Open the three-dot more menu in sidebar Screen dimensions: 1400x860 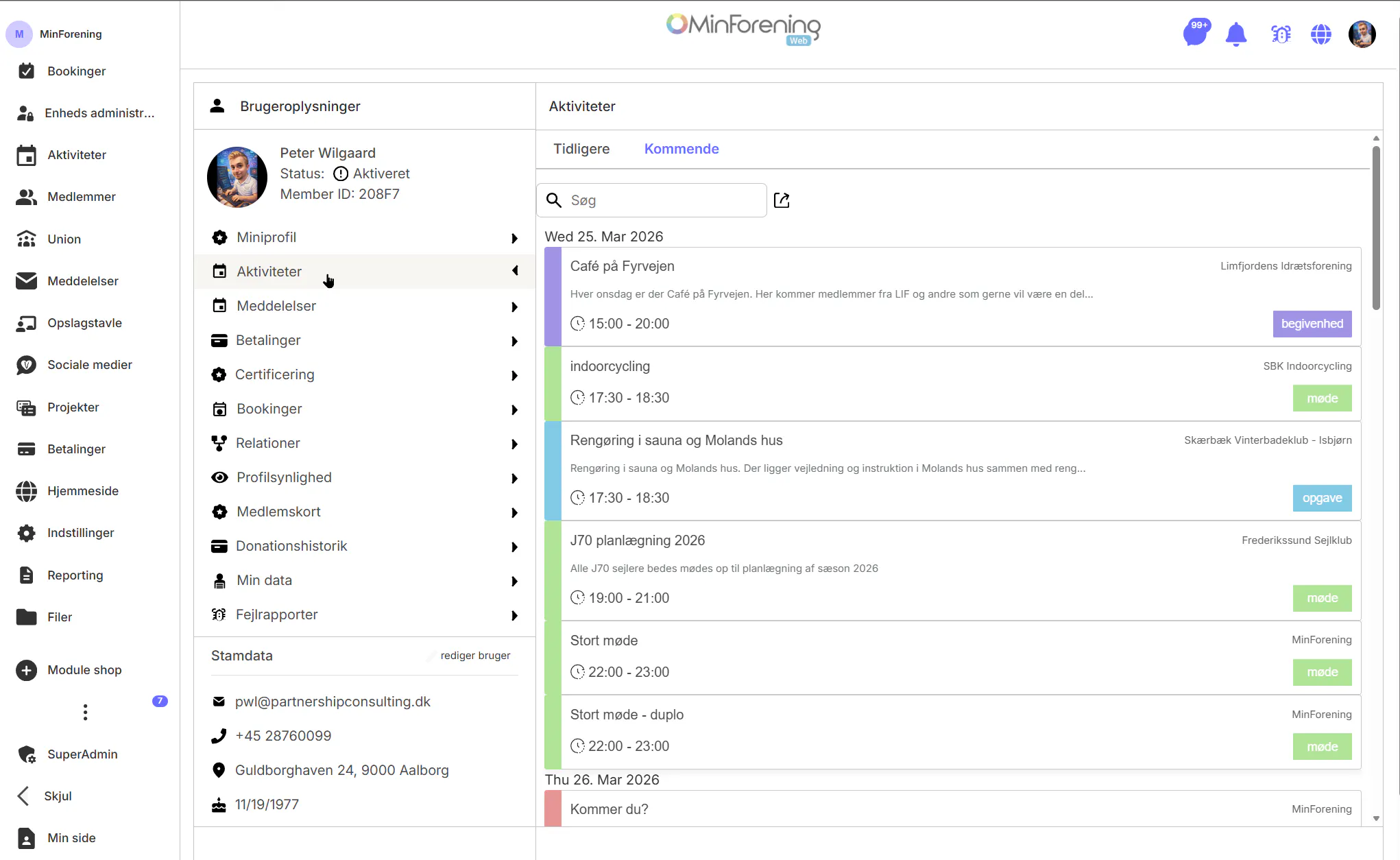coord(85,713)
